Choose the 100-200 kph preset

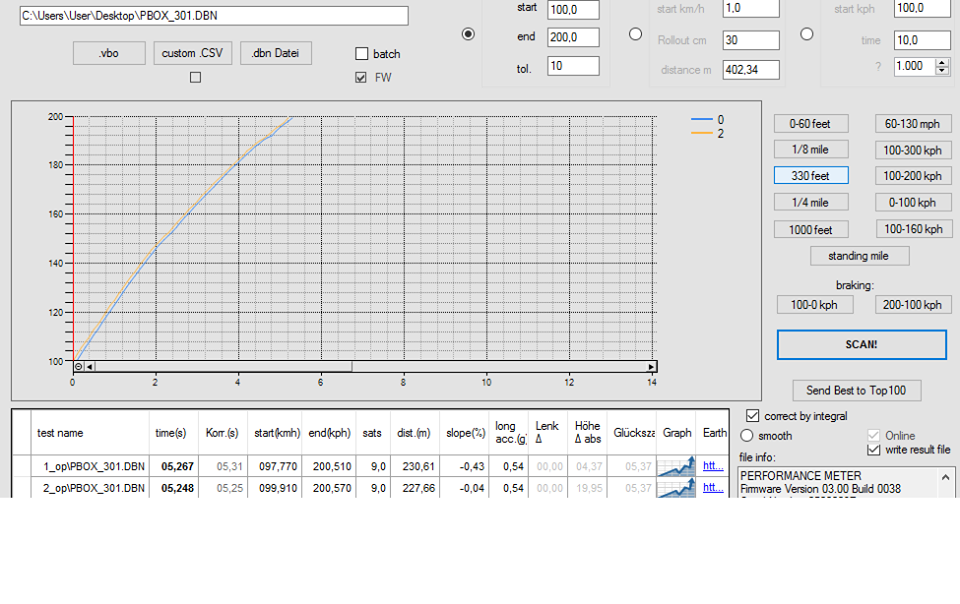pyautogui.click(x=910, y=176)
